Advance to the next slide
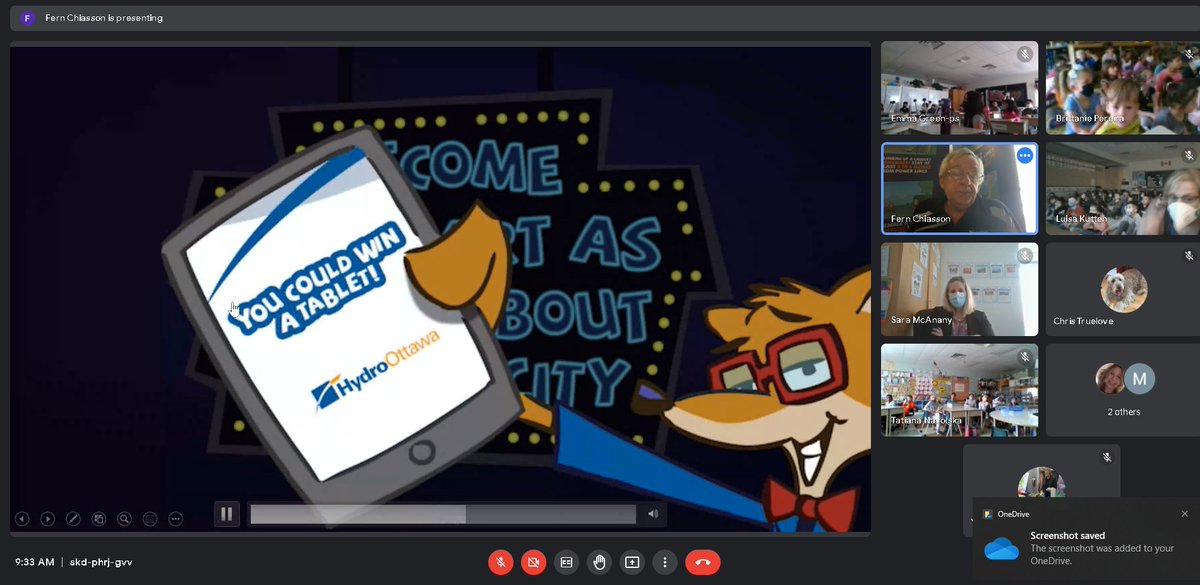 (x=47, y=519)
